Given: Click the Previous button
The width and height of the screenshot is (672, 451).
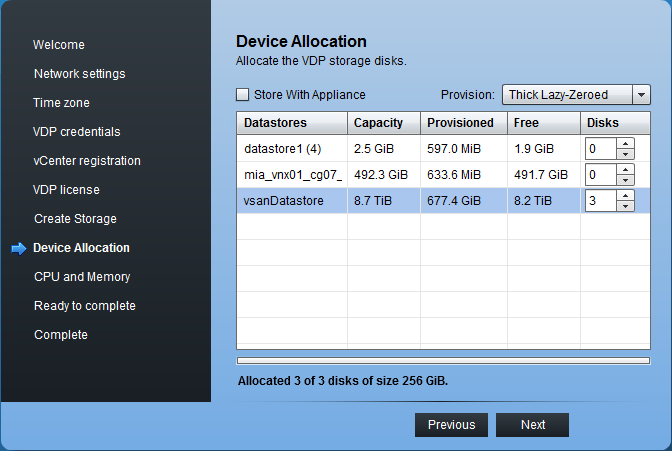Looking at the screenshot, I should 451,425.
